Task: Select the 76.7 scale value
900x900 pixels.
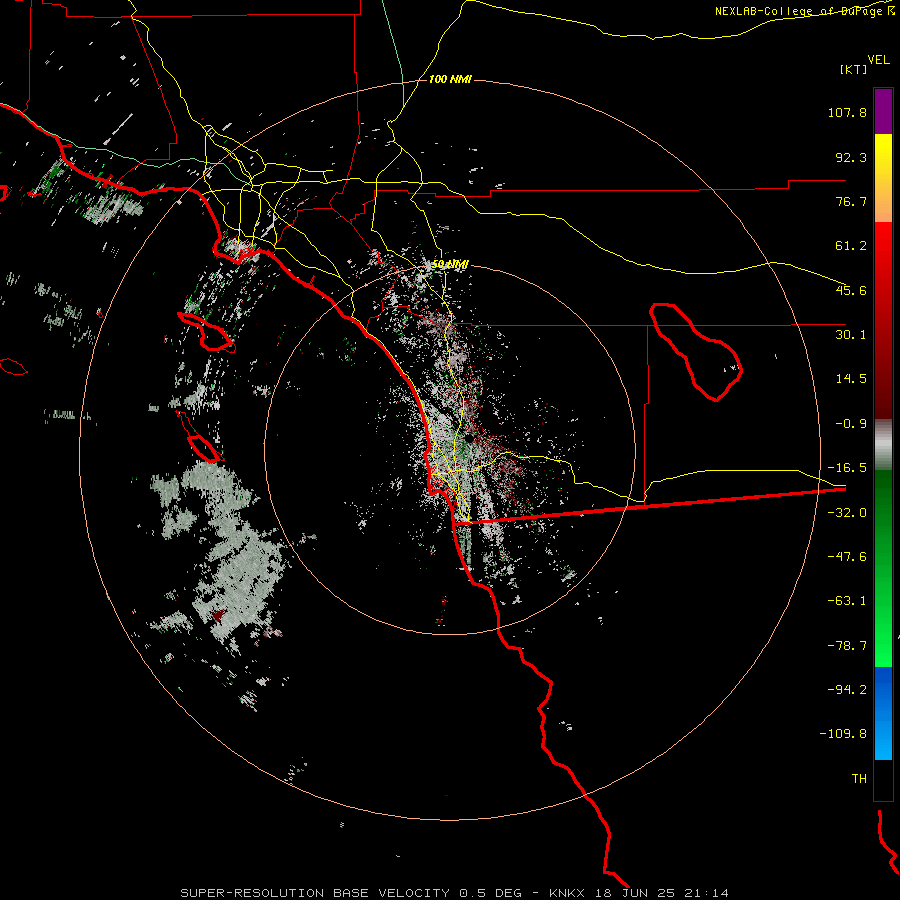Action: tap(851, 201)
